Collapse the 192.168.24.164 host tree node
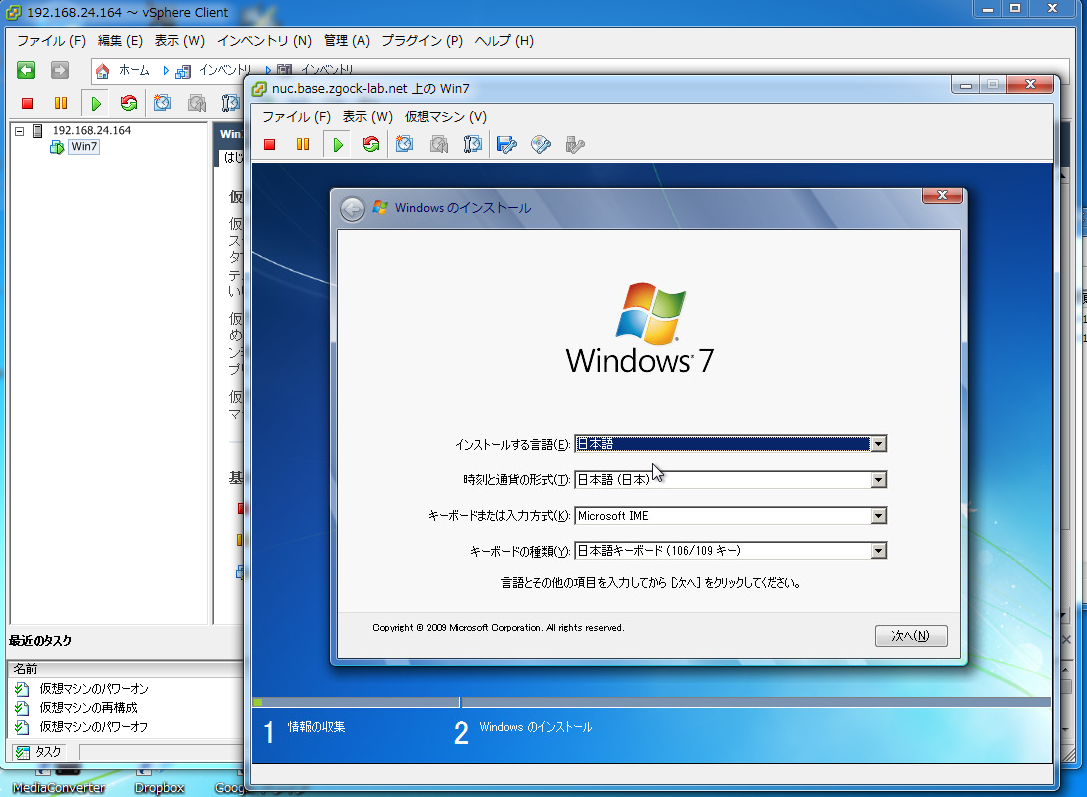The width and height of the screenshot is (1087, 797). coord(19,130)
